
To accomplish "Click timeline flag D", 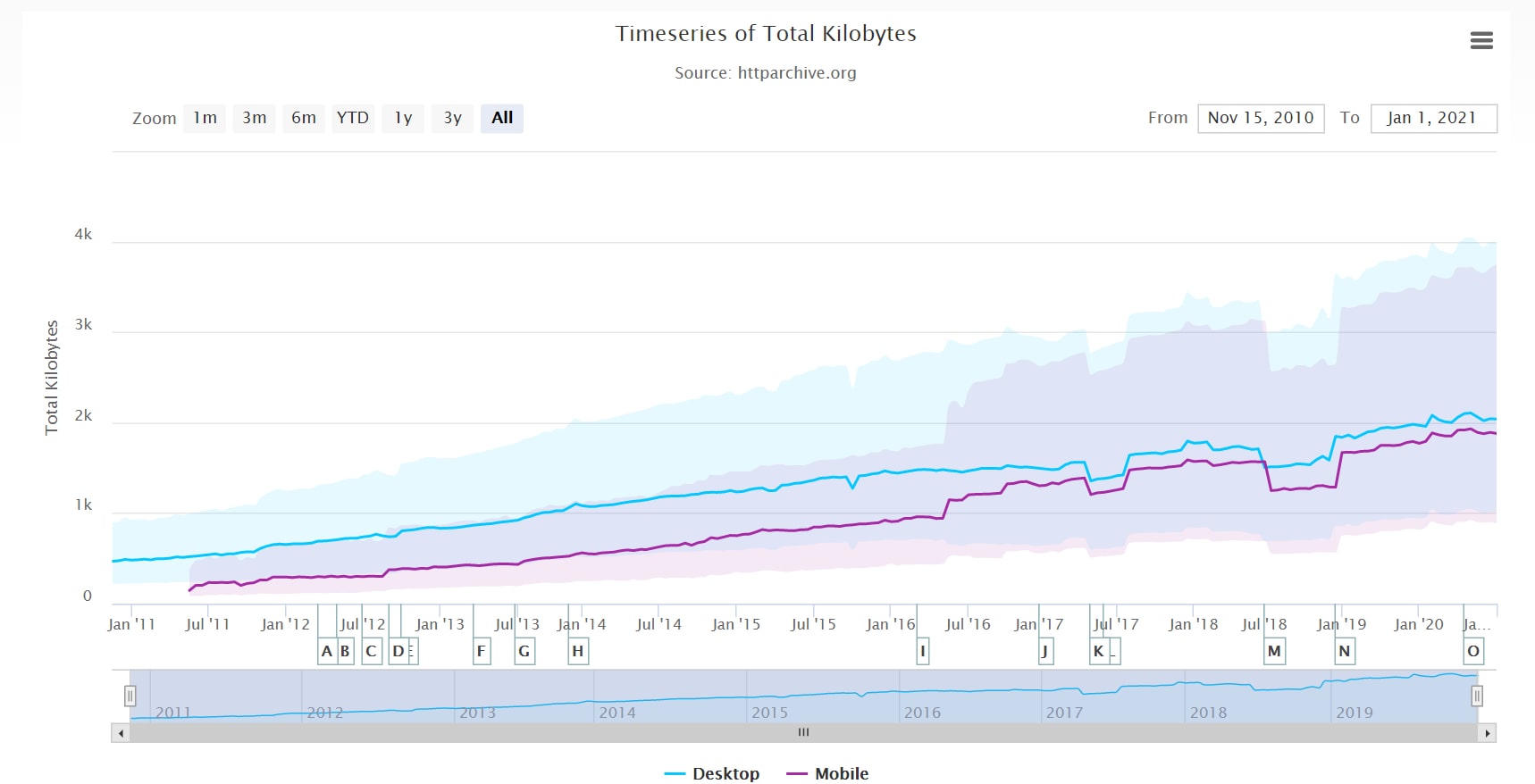I will 398,651.
